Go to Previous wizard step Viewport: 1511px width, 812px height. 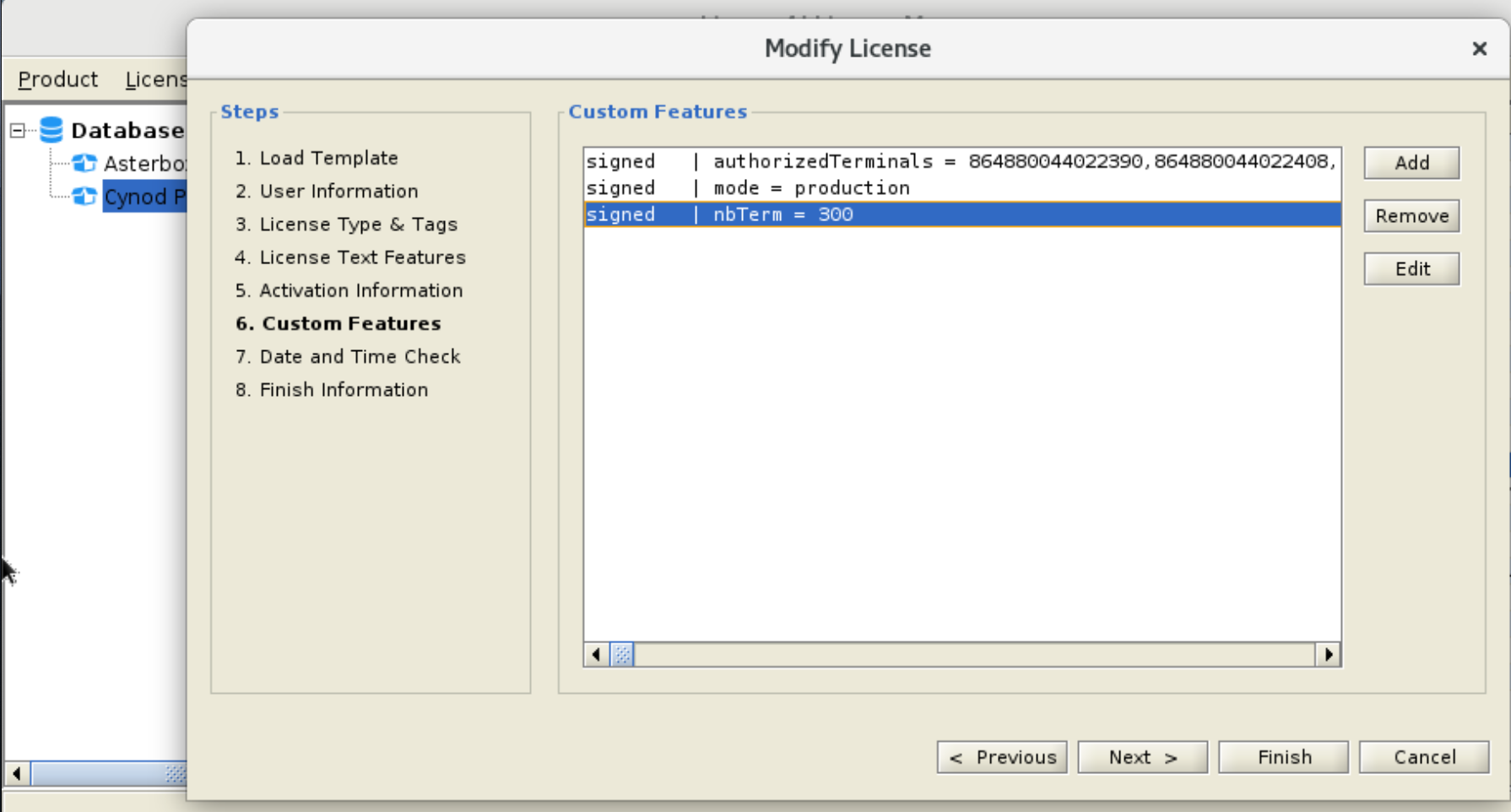coord(1001,757)
